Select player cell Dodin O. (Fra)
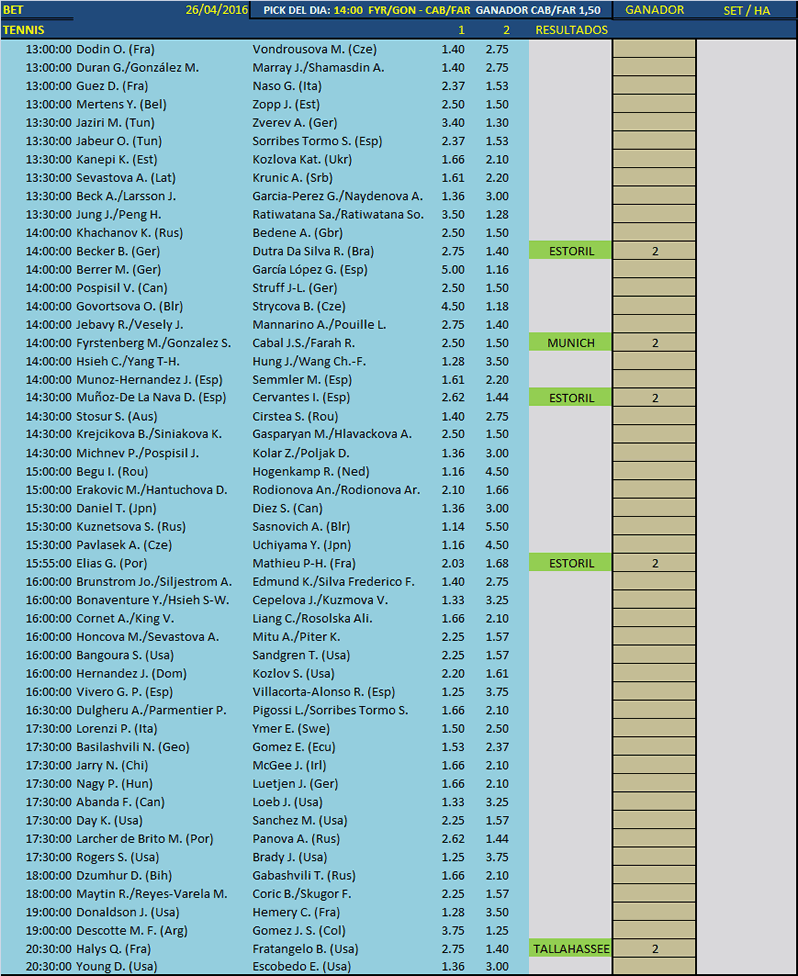The height and width of the screenshot is (976, 798). (115, 49)
